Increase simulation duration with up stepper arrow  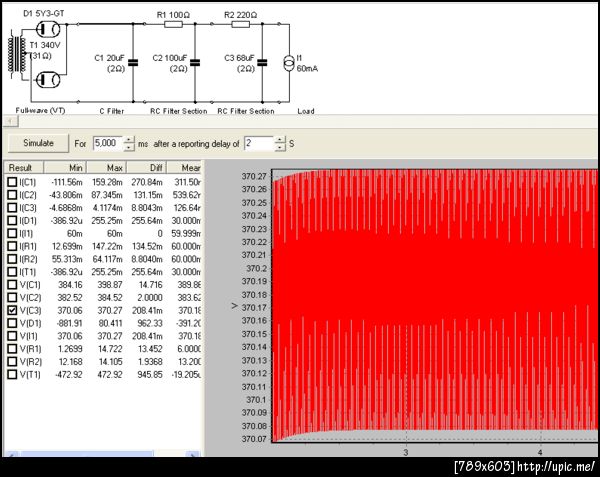[x=129, y=140]
